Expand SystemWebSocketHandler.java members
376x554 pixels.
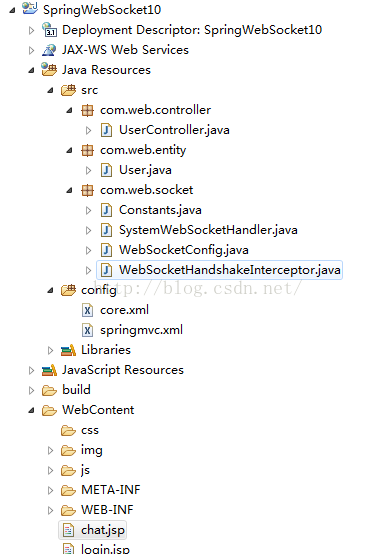click(x=89, y=231)
